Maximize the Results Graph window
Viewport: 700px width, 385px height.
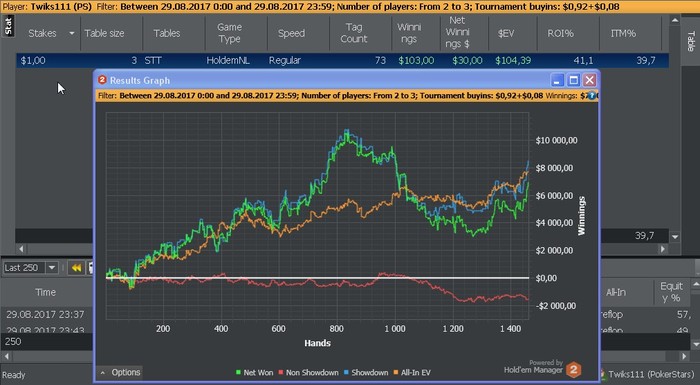pos(573,80)
